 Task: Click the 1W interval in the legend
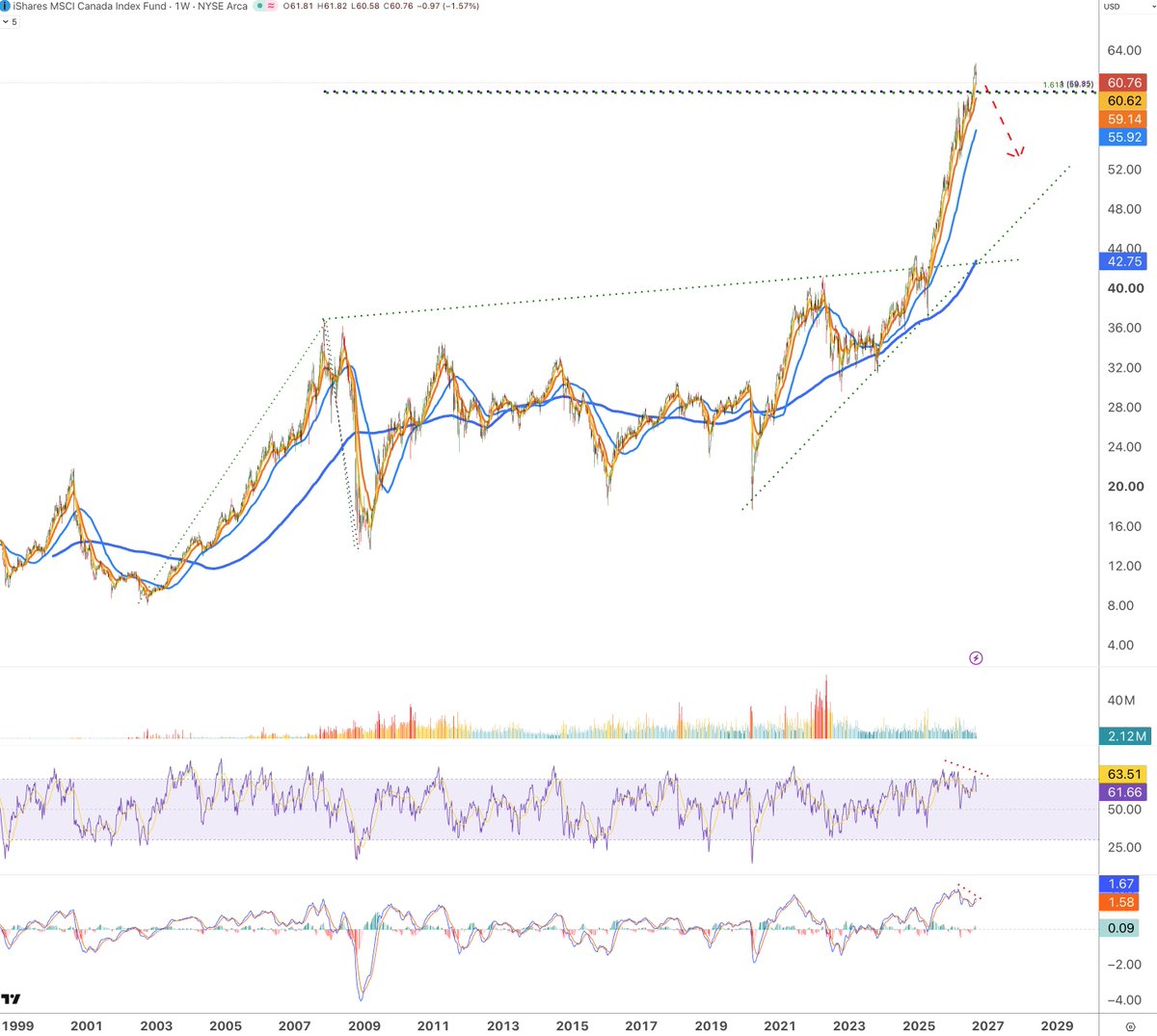181,6
